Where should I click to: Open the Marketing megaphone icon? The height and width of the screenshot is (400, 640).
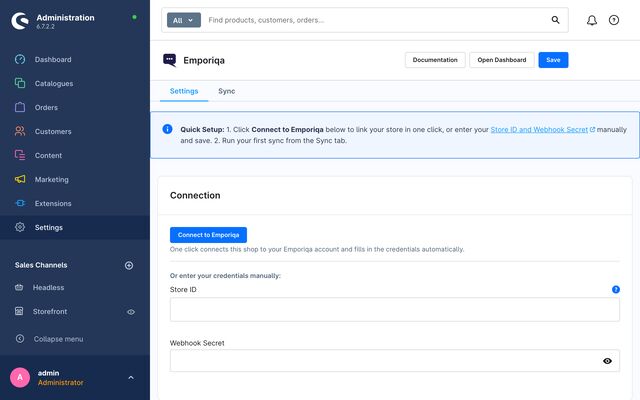20,179
